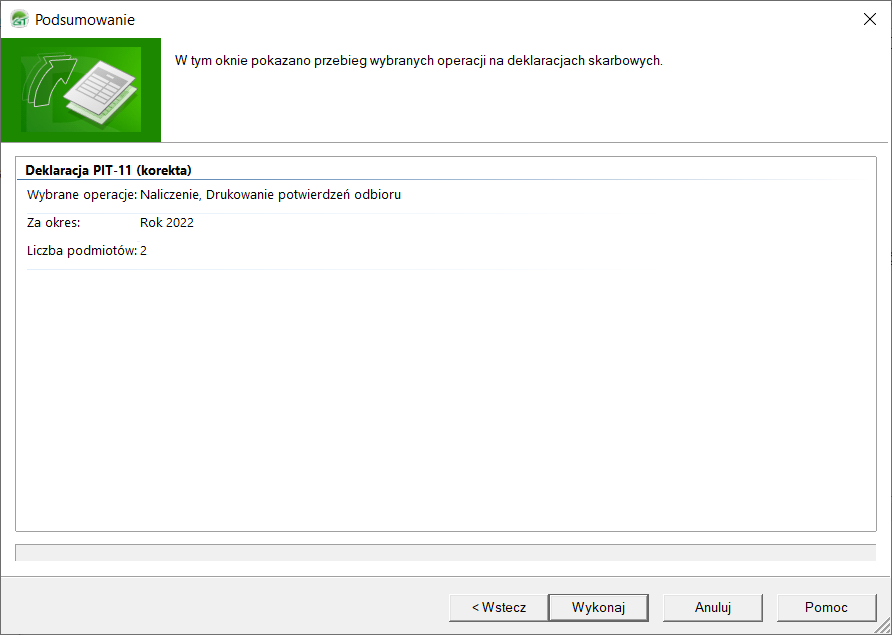This screenshot has height=635, width=892.
Task: Click the 'Rok 2022' period value
Action: pyautogui.click(x=167, y=222)
